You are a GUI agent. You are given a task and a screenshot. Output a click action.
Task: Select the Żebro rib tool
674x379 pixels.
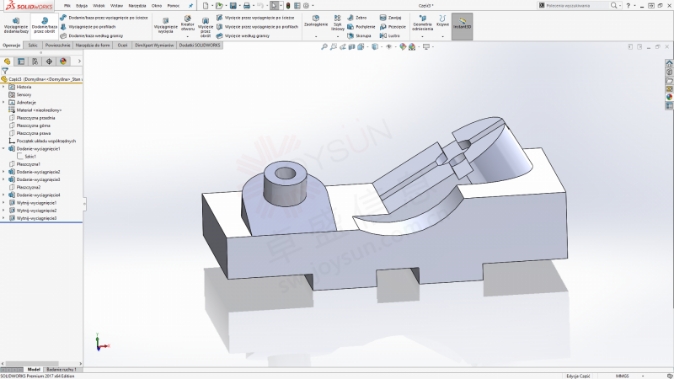coord(357,18)
